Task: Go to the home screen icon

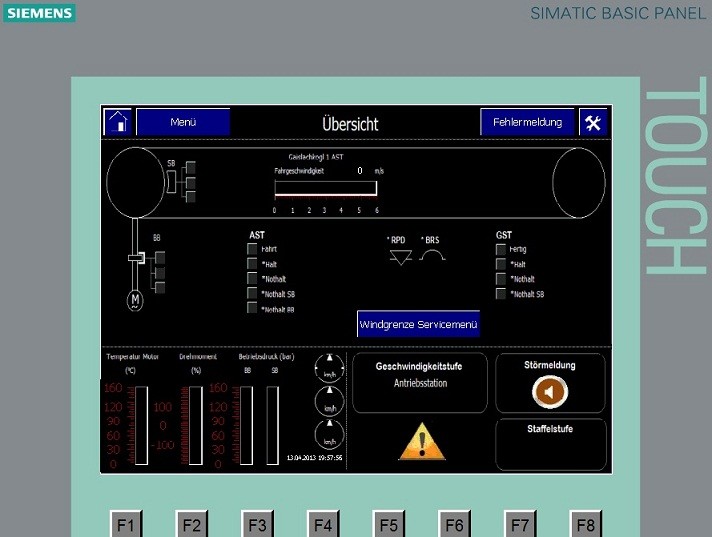Action: point(118,122)
